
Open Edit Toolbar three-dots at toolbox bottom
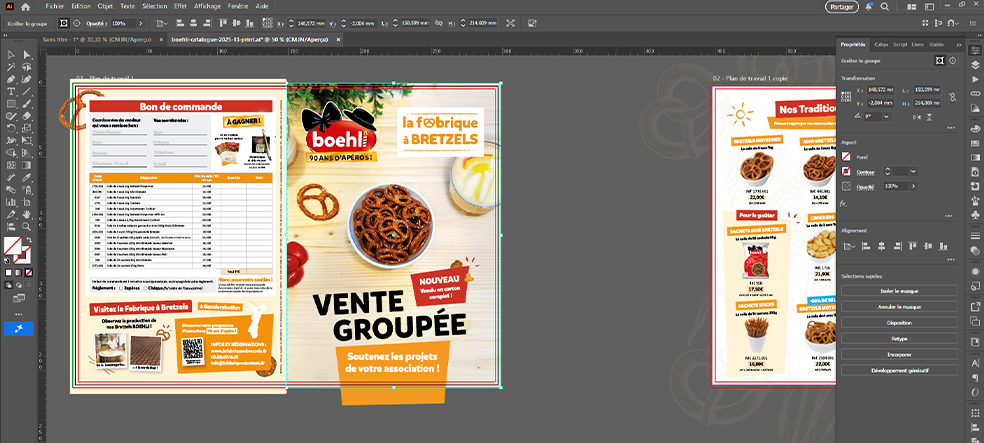point(18,312)
